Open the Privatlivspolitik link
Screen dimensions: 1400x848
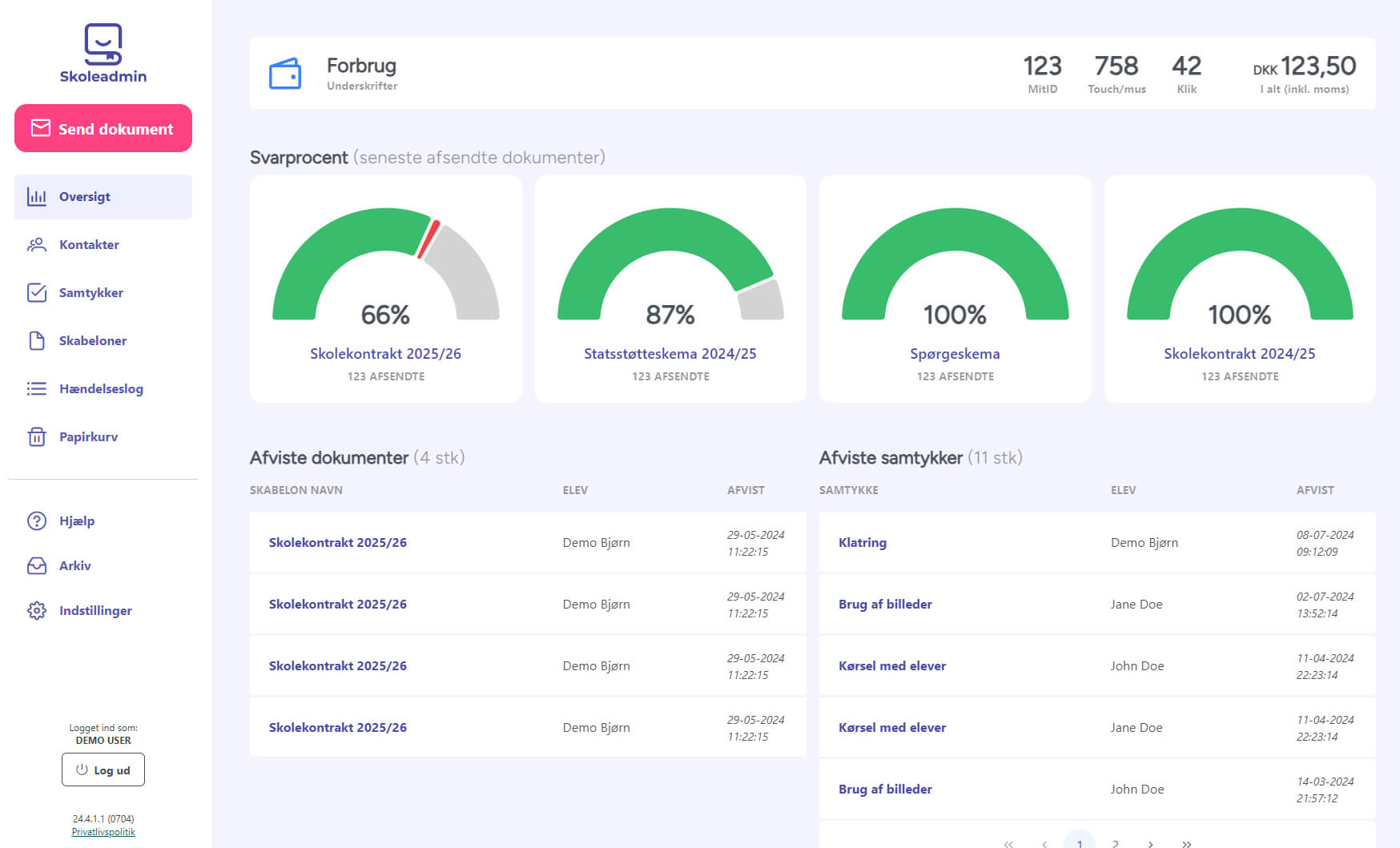click(103, 832)
